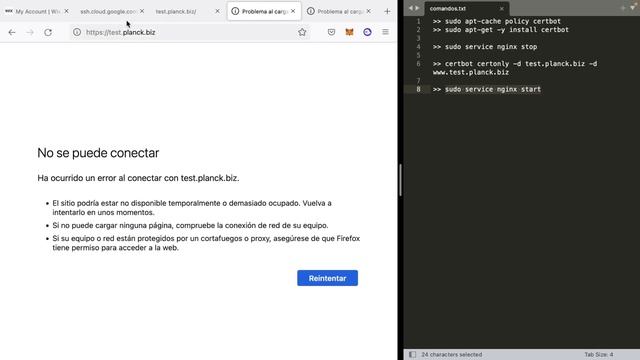
Task: Open editor tab list dropdown arrow
Action: pyautogui.click(x=632, y=8)
